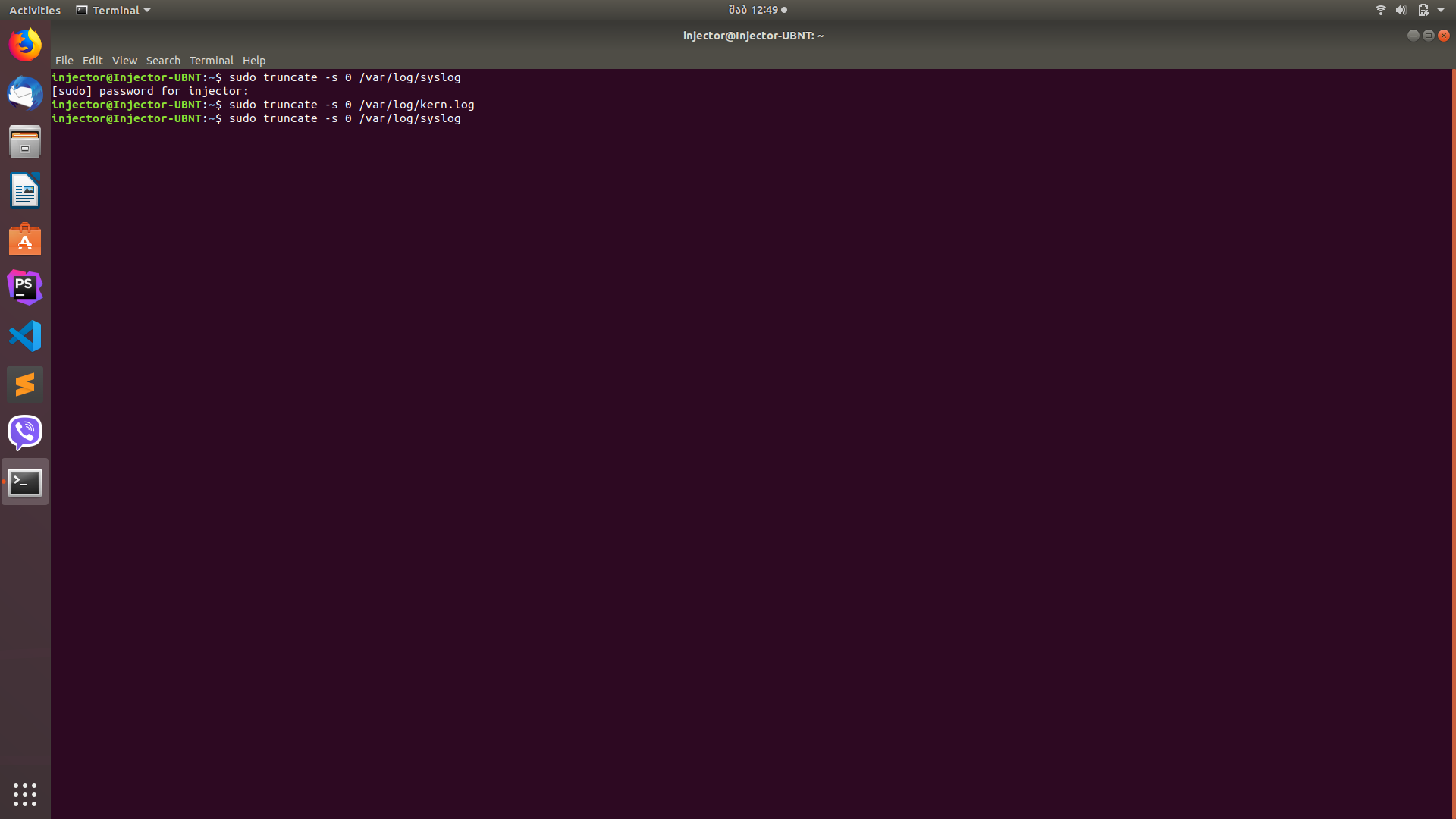Screen dimensions: 1456x819
Task: Click inside the terminal text area
Action: pos(751,455)
